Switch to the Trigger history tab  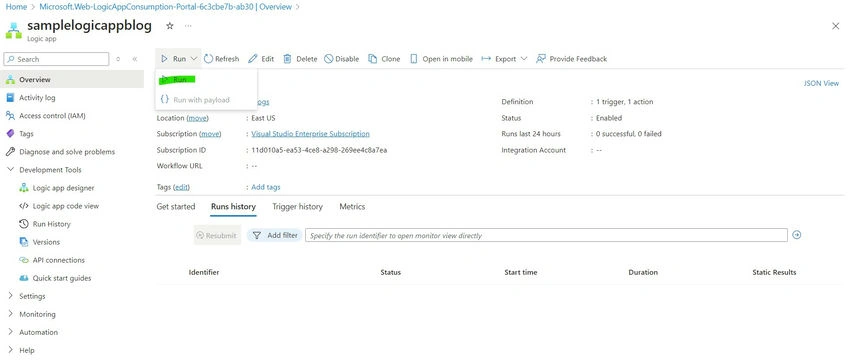[x=297, y=207]
